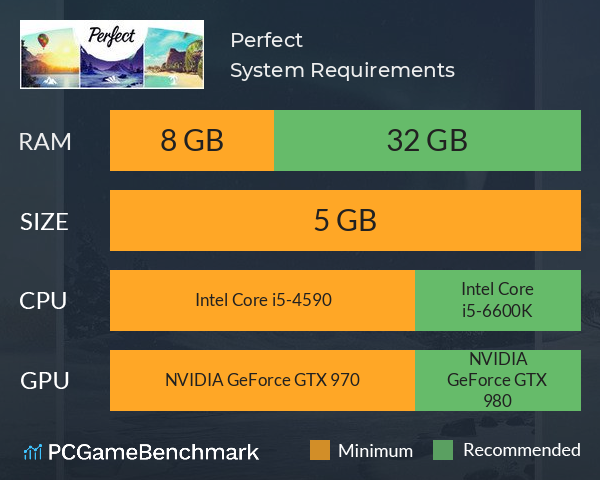Select the Intel Core i5-4590 minimum CPU bar
Image resolution: width=600 pixels, height=480 pixels.
(262, 300)
